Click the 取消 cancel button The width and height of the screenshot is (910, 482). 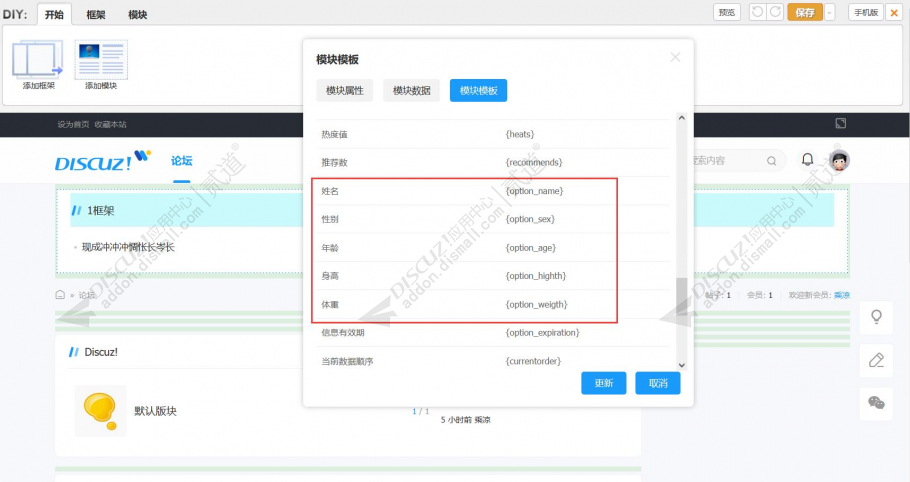(658, 383)
